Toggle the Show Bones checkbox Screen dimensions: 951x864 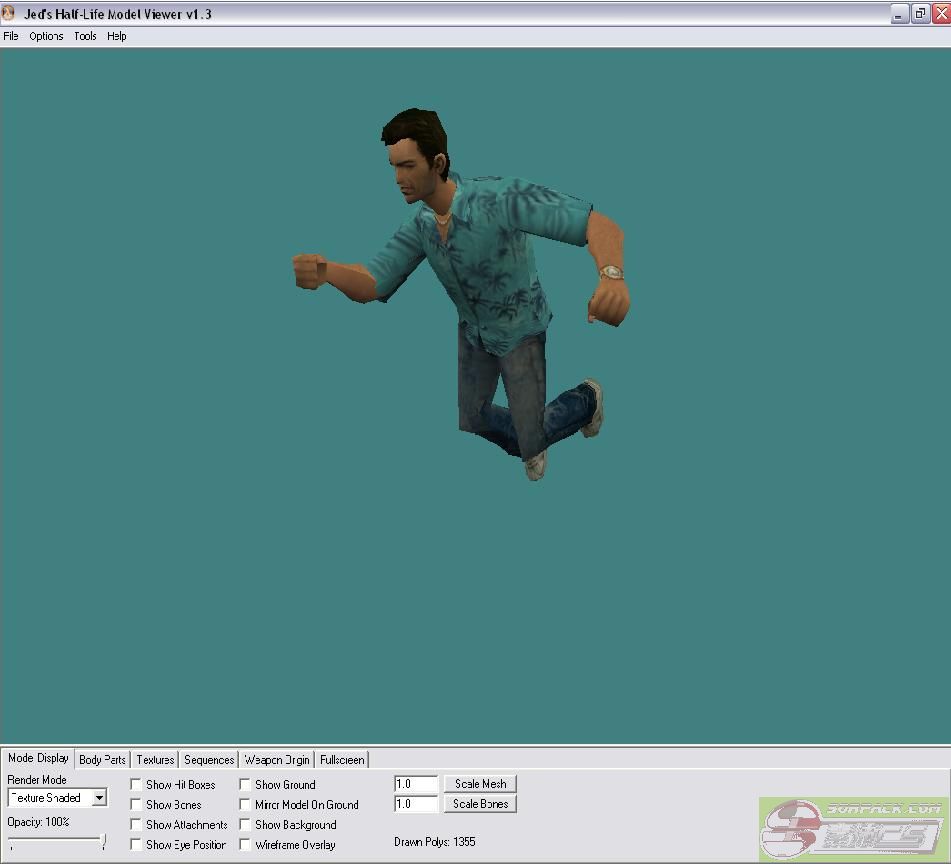point(136,805)
